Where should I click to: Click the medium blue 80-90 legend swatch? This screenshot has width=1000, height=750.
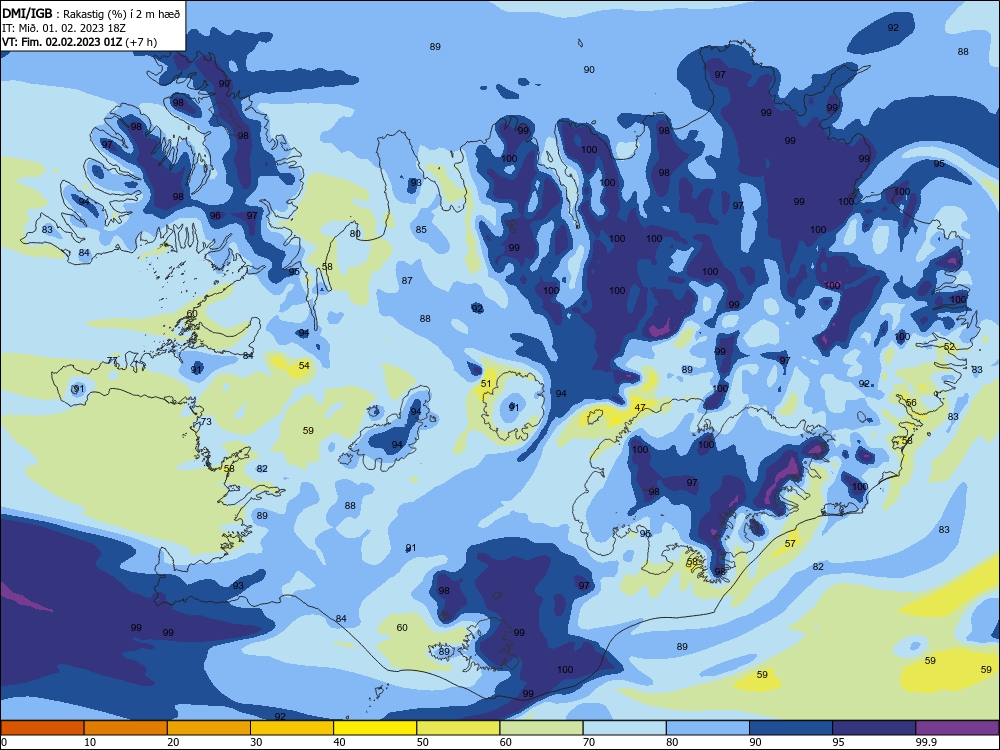(708, 728)
